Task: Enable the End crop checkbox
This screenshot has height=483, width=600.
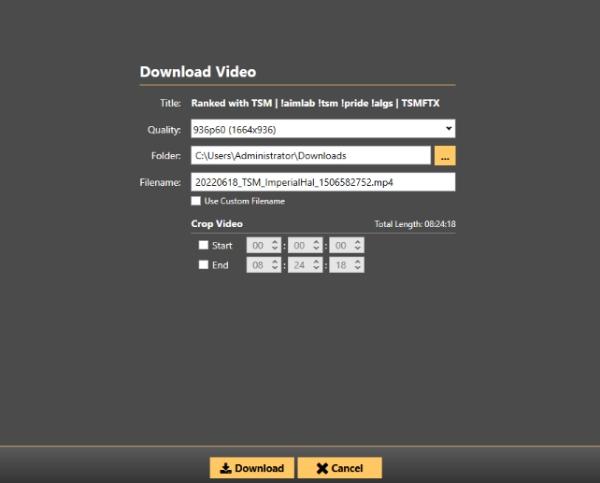Action: 204,264
